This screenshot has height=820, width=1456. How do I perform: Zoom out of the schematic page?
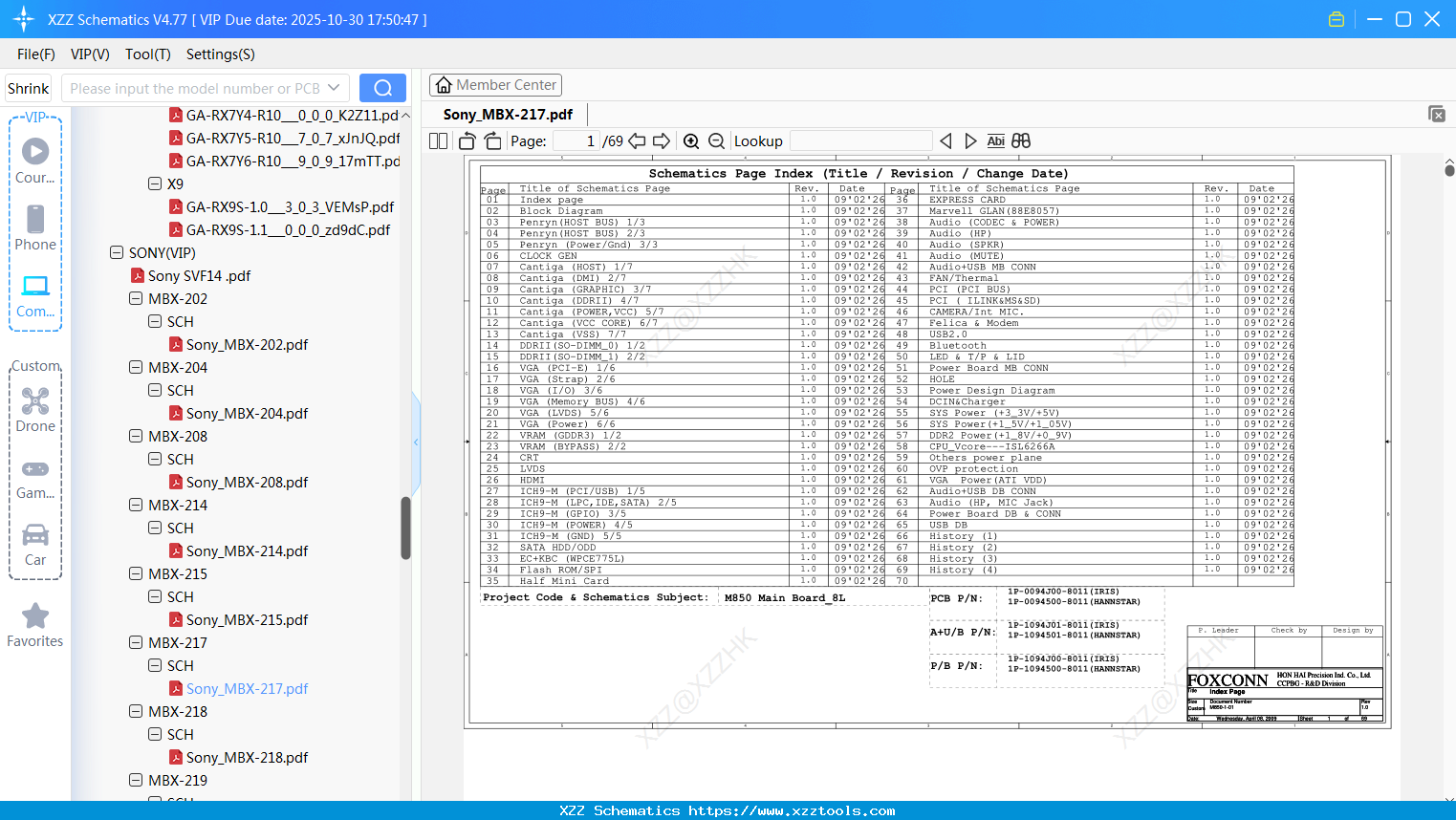(x=716, y=141)
